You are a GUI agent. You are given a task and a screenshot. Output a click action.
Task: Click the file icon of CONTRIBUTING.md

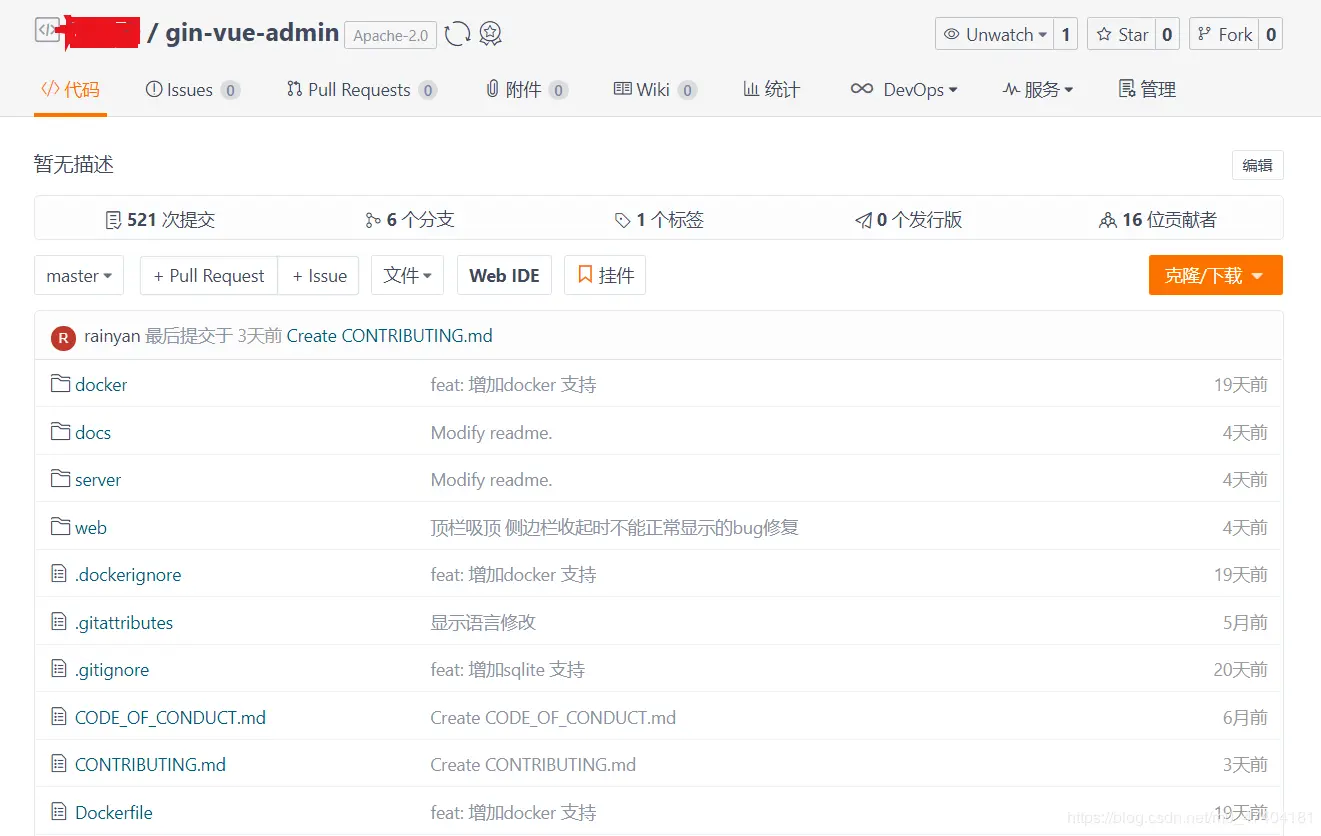(59, 764)
